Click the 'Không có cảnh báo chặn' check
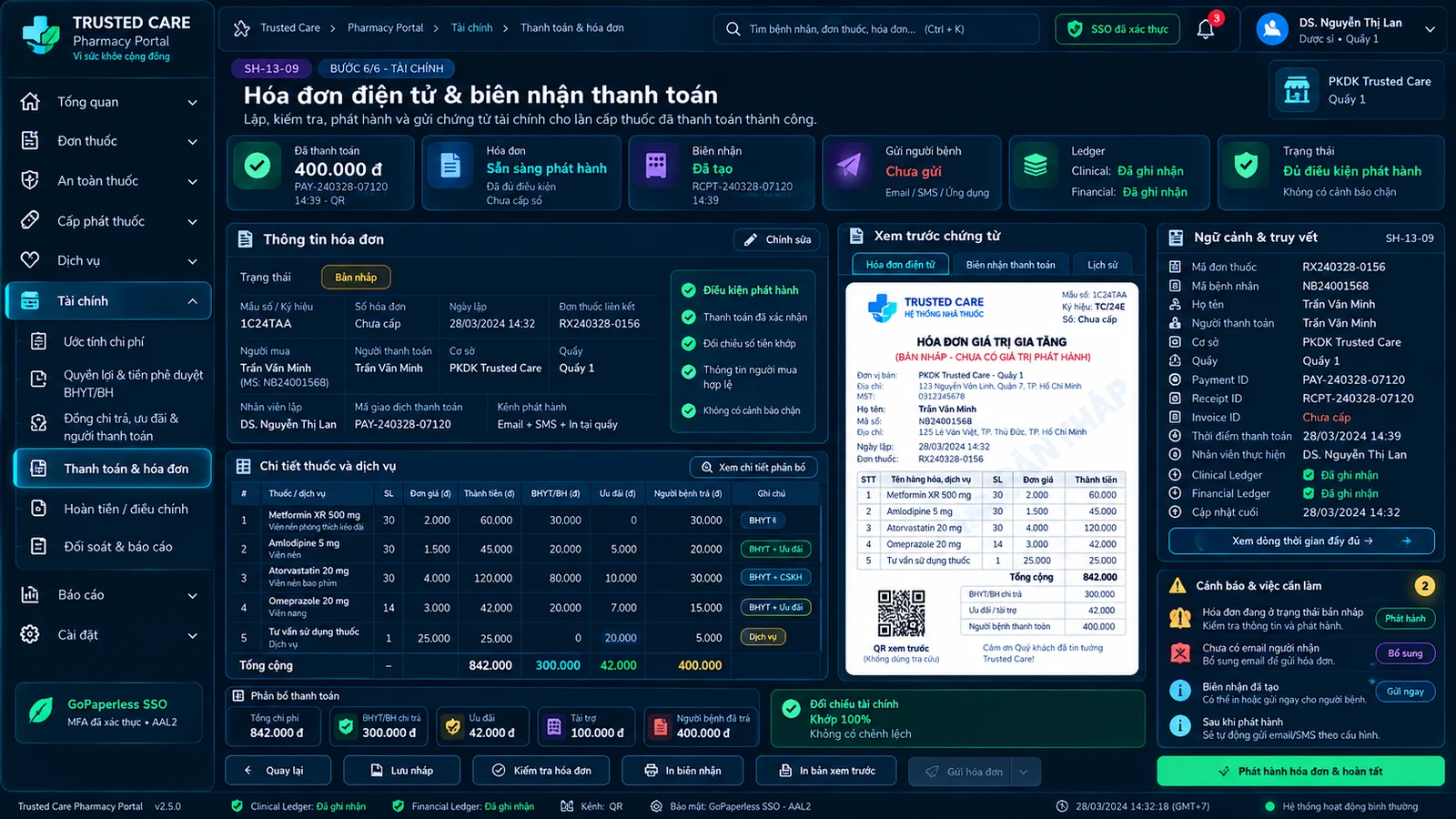Image resolution: width=1456 pixels, height=819 pixels. point(689,410)
